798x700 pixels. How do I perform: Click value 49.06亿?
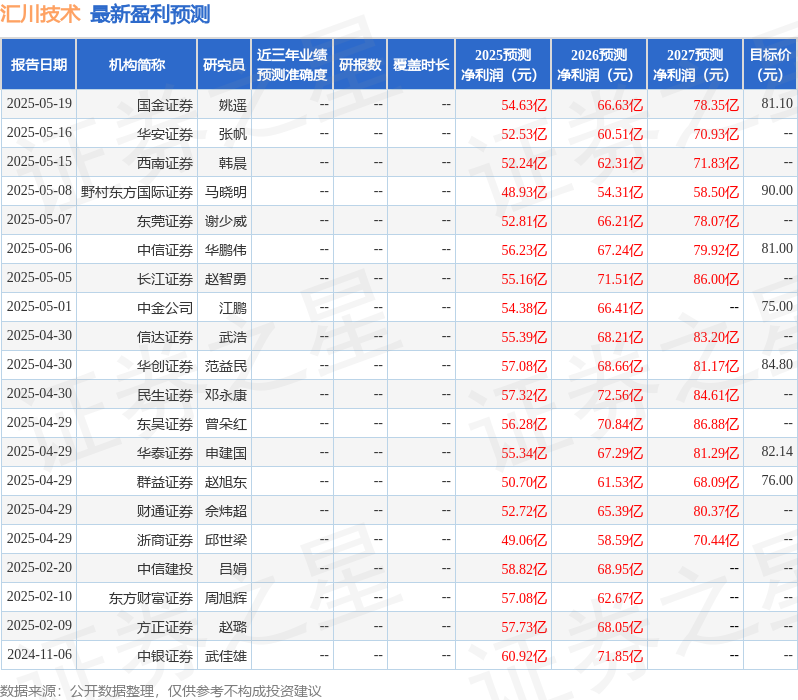pyautogui.click(x=524, y=541)
